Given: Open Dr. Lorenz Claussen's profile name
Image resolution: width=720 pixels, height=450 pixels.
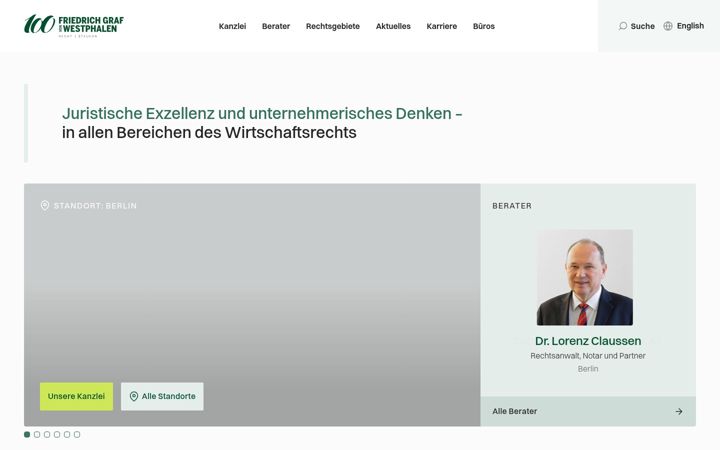Looking at the screenshot, I should pos(588,341).
